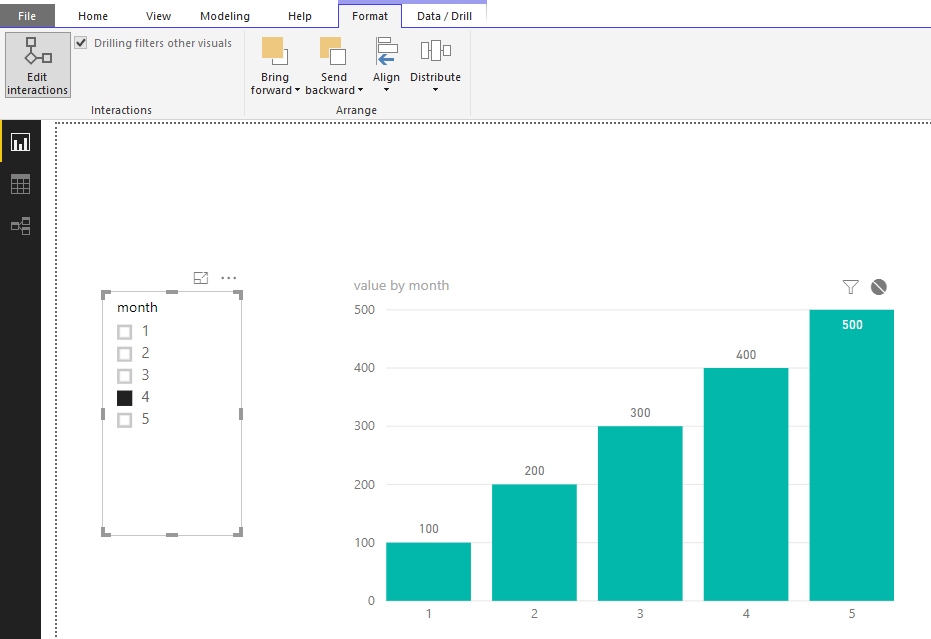Check month 2 in slicer
The image size is (931, 639).
(x=125, y=354)
